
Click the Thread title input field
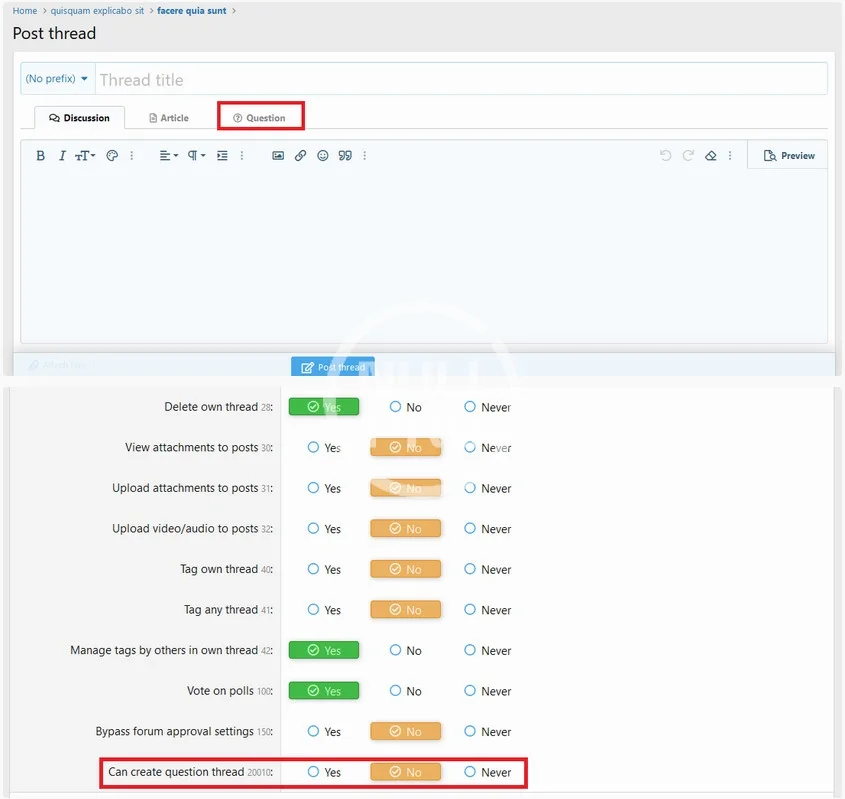coord(460,80)
